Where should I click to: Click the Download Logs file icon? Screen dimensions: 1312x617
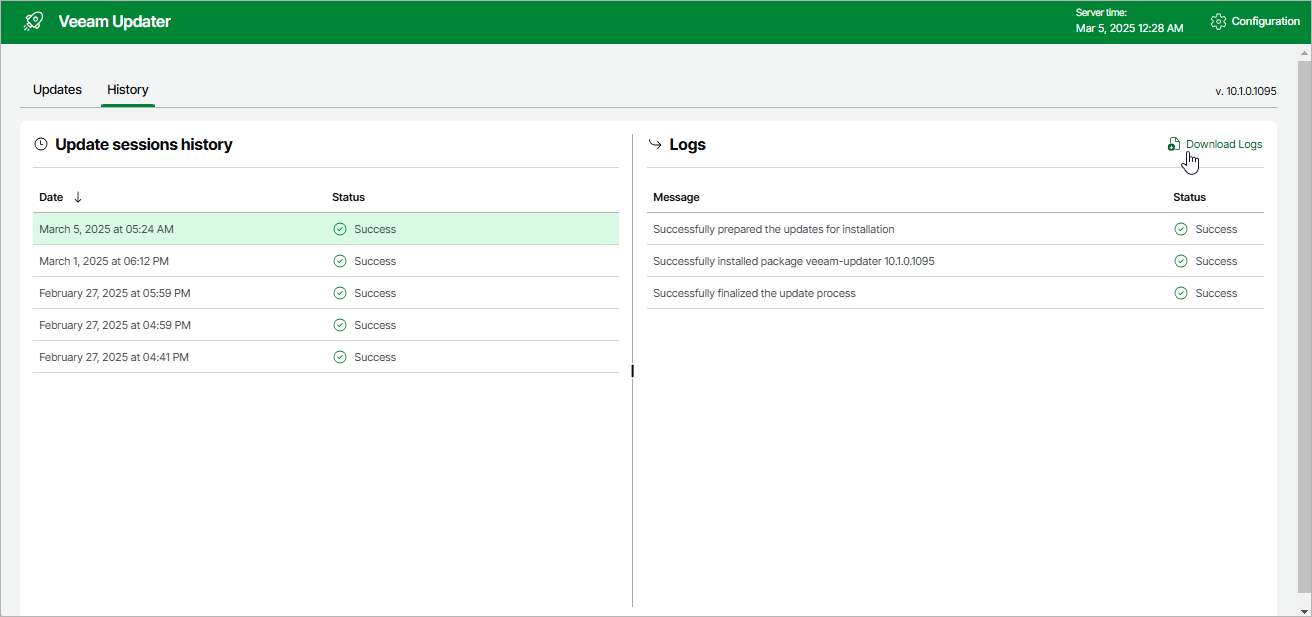[x=1174, y=145]
